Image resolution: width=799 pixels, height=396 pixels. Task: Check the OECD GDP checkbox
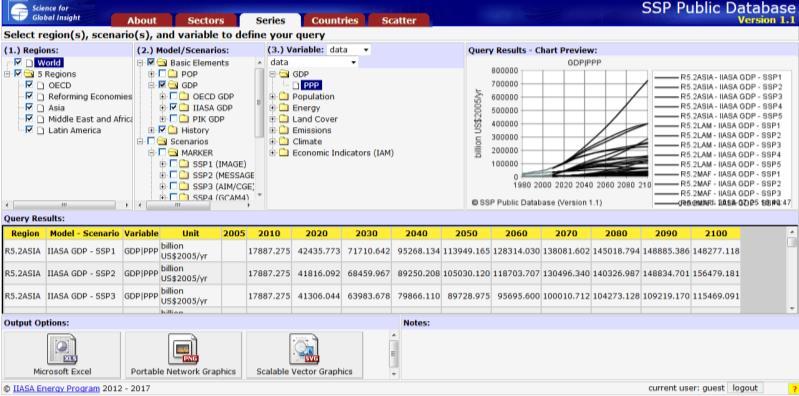pos(173,96)
